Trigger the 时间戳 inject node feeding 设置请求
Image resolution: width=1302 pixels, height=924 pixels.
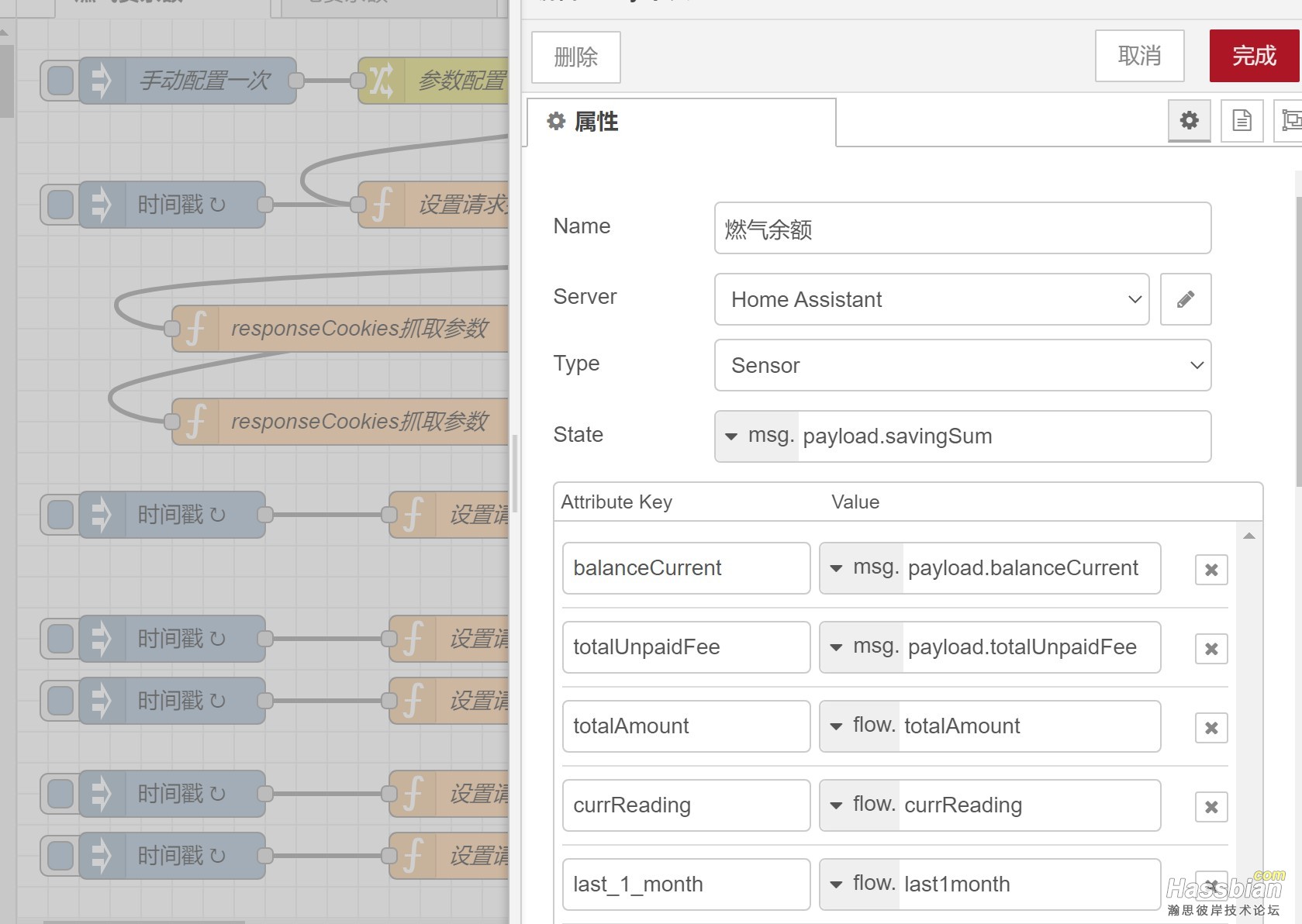[60, 205]
